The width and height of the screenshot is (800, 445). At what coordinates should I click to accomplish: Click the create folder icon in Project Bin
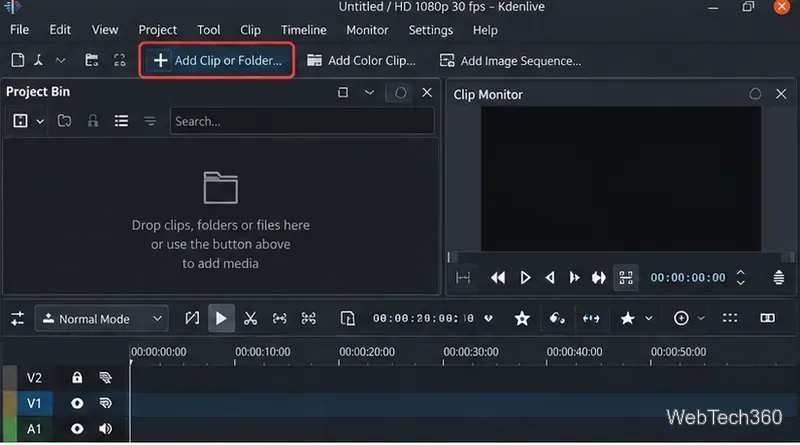64,121
